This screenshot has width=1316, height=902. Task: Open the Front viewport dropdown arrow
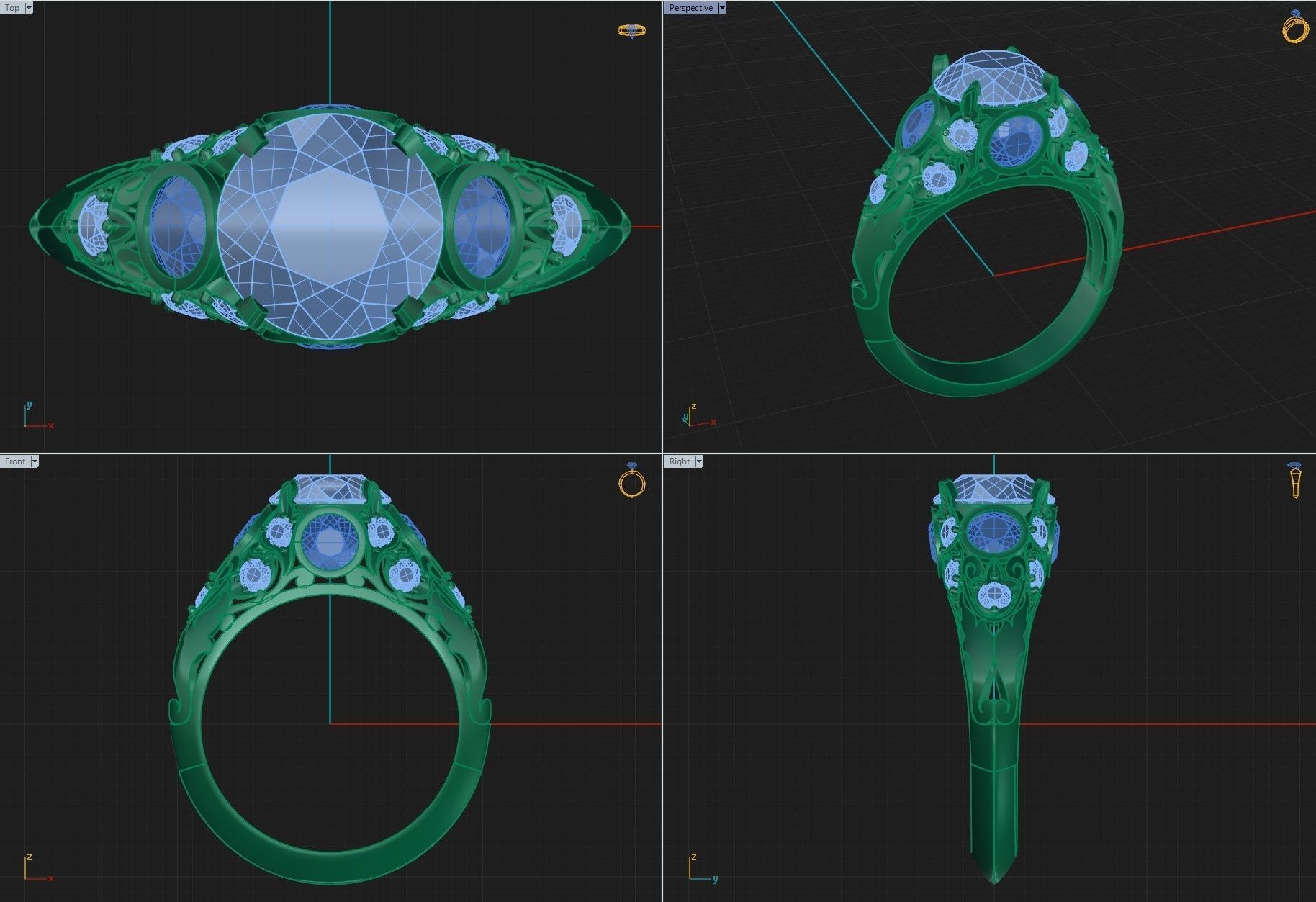pyautogui.click(x=35, y=461)
